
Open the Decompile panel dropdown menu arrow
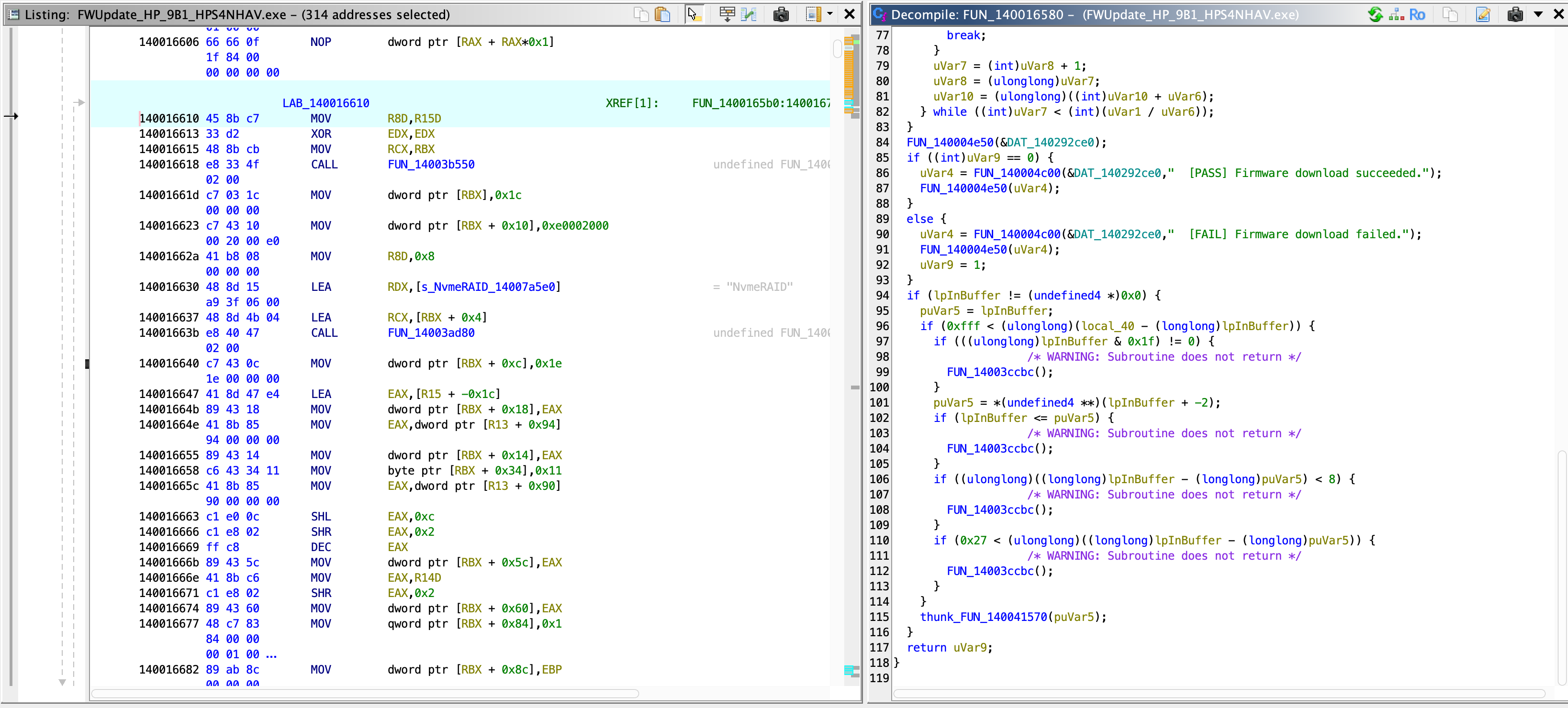point(1538,14)
